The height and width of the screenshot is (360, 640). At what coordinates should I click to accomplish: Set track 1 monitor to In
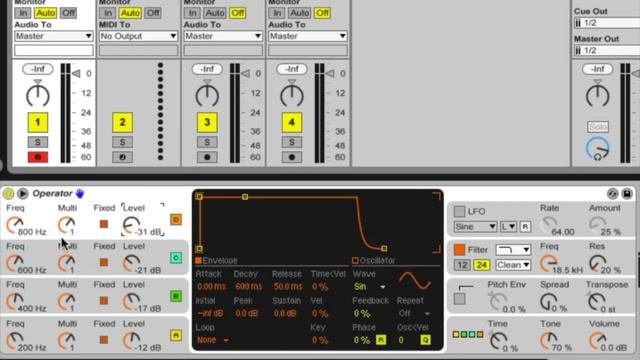(x=23, y=13)
